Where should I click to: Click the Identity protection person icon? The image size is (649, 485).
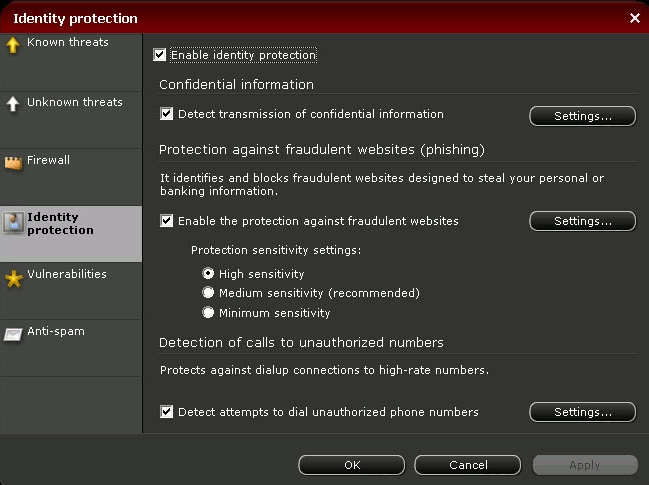click(14, 222)
